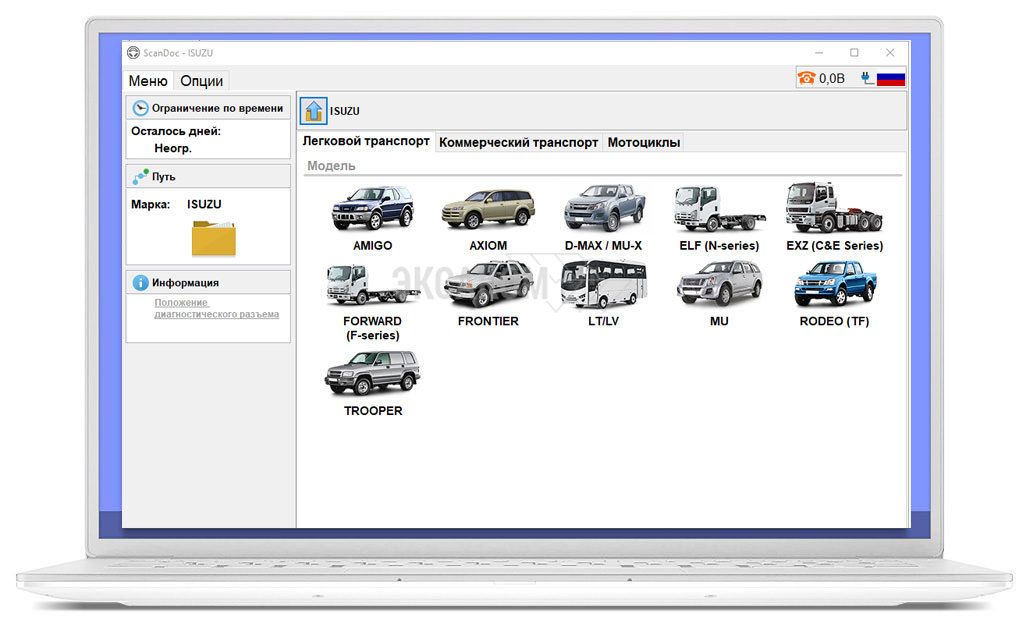1024x626 pixels.
Task: Pick the EXZ (C&E Series) truck
Action: tap(834, 209)
